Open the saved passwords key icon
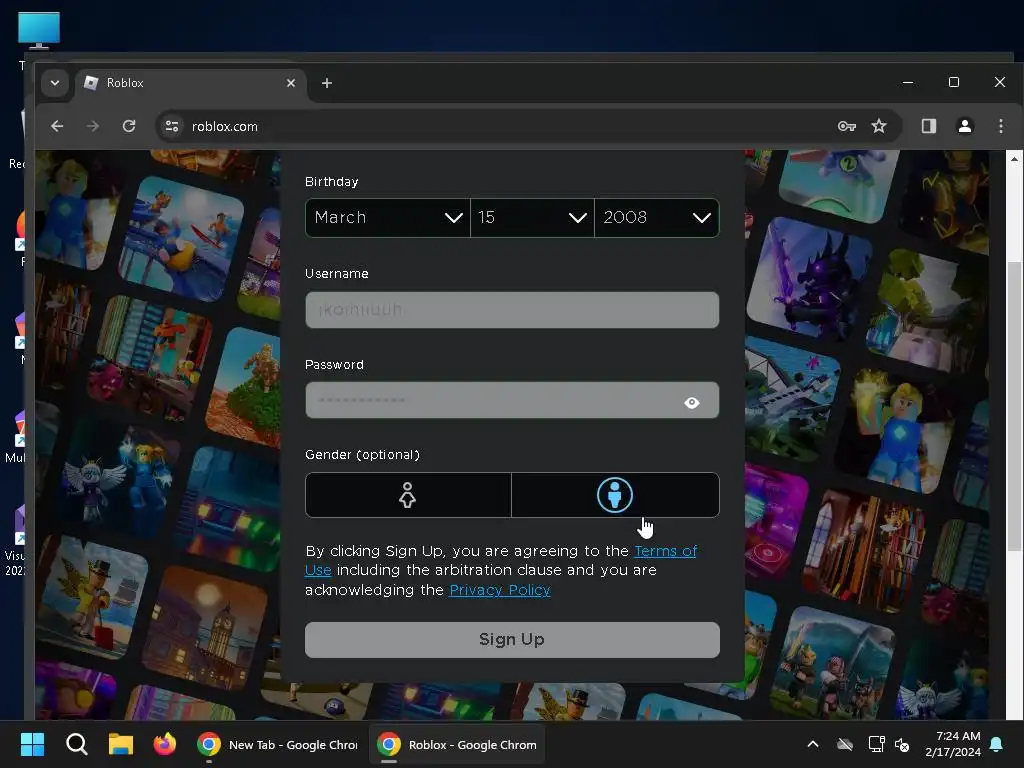Screen dimensions: 1024x768 (846, 126)
